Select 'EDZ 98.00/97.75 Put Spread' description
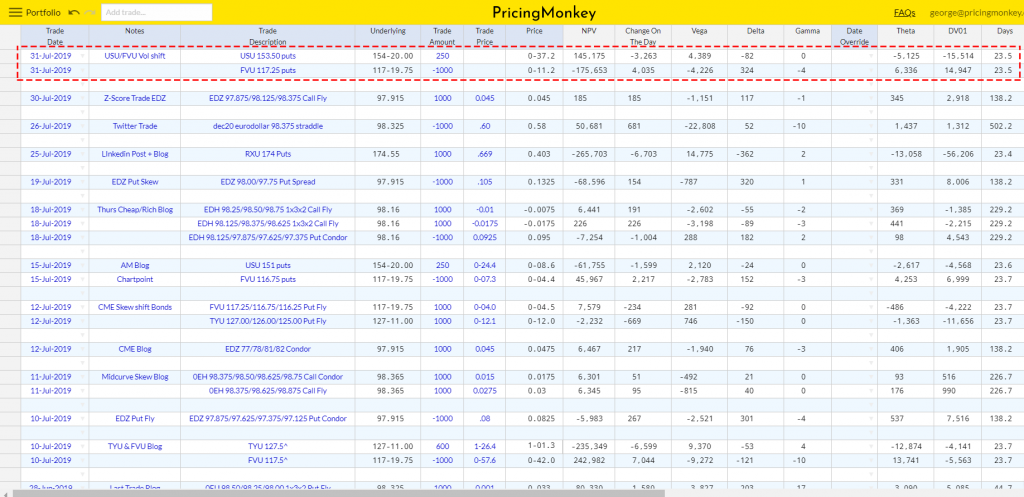 (268, 182)
